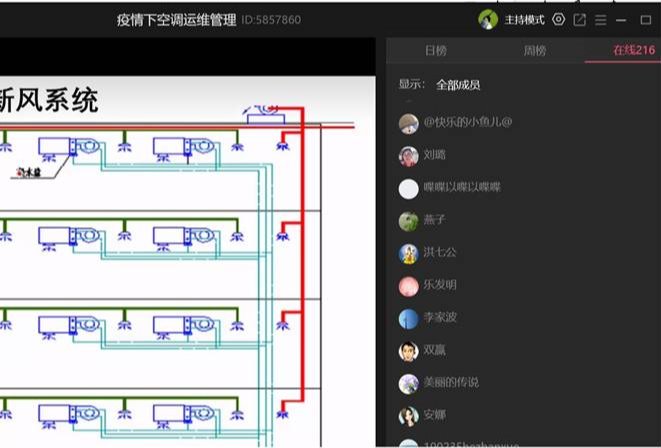Click the room ID:5857860 text
This screenshot has width=661, height=448.
click(x=271, y=20)
